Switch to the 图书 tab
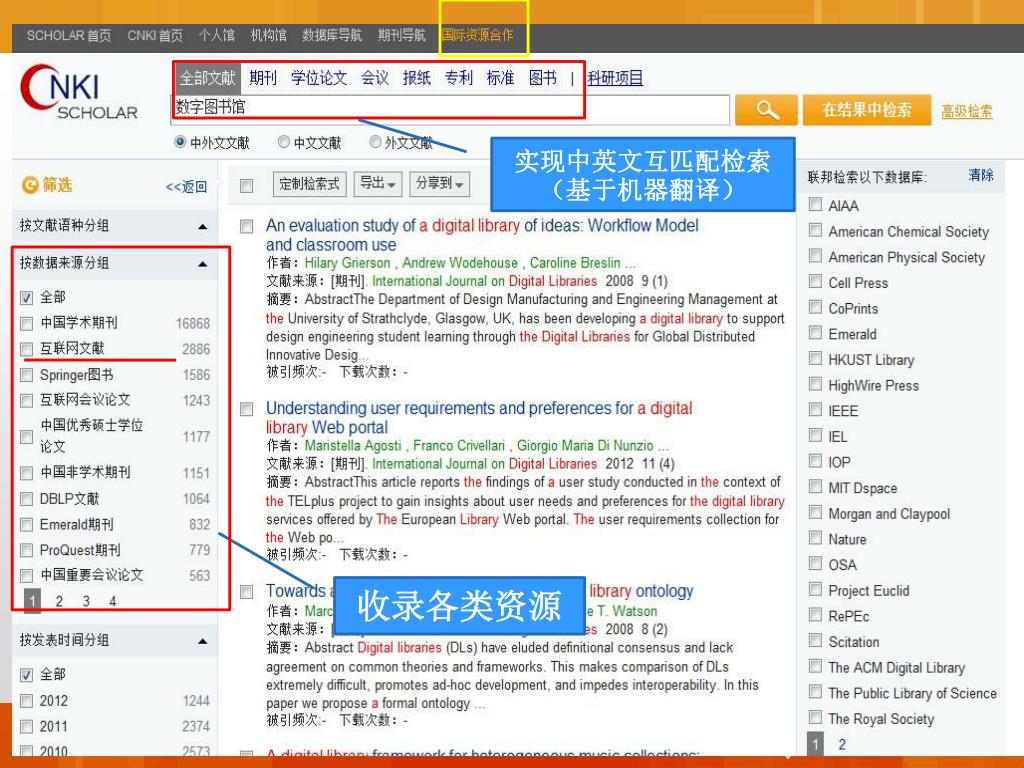1024x768 pixels. point(543,78)
